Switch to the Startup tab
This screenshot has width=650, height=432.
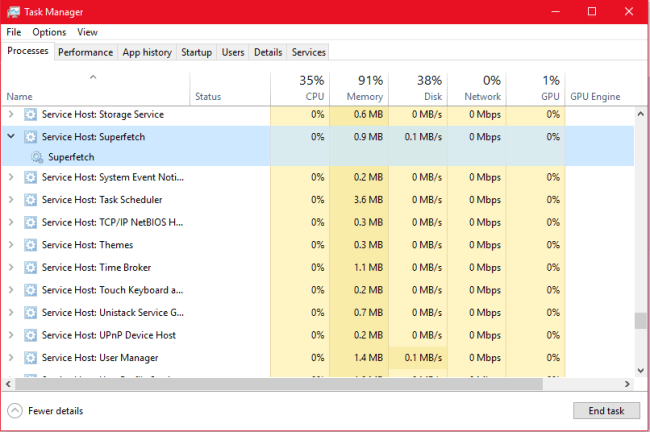click(x=196, y=52)
